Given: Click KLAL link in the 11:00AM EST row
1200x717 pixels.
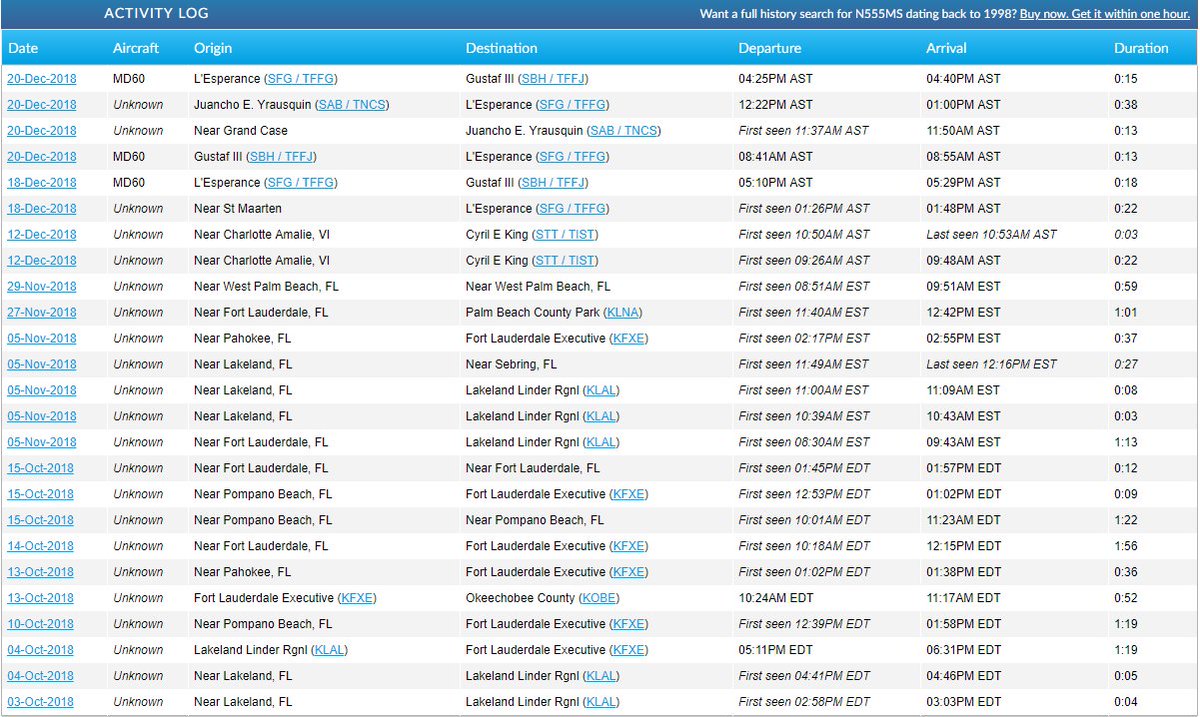Looking at the screenshot, I should click(x=601, y=391).
